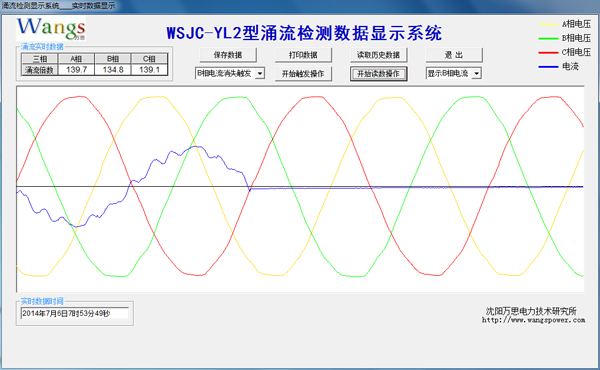Click the 涌流实时数据 group label

coord(42,47)
